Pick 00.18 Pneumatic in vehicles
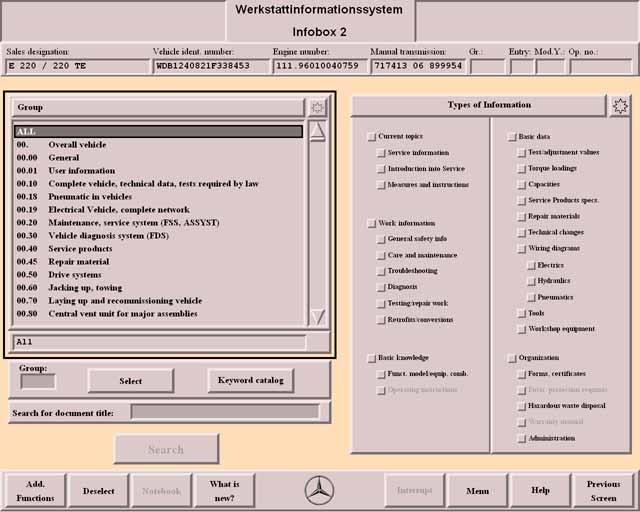The image size is (640, 512). 158,197
